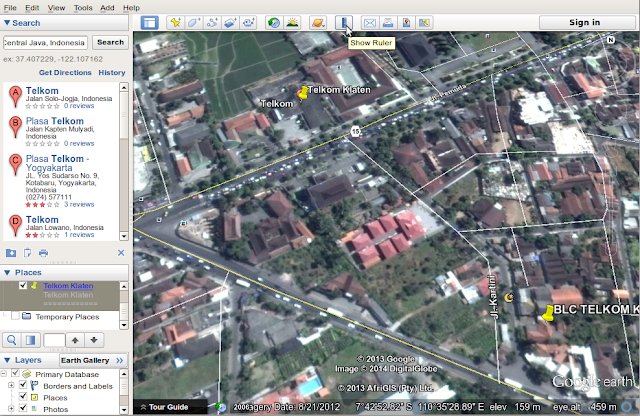640x416 pixels.
Task: Open 3 reviews of Plasa Telkom Yogyakarta
Action: click(x=79, y=204)
